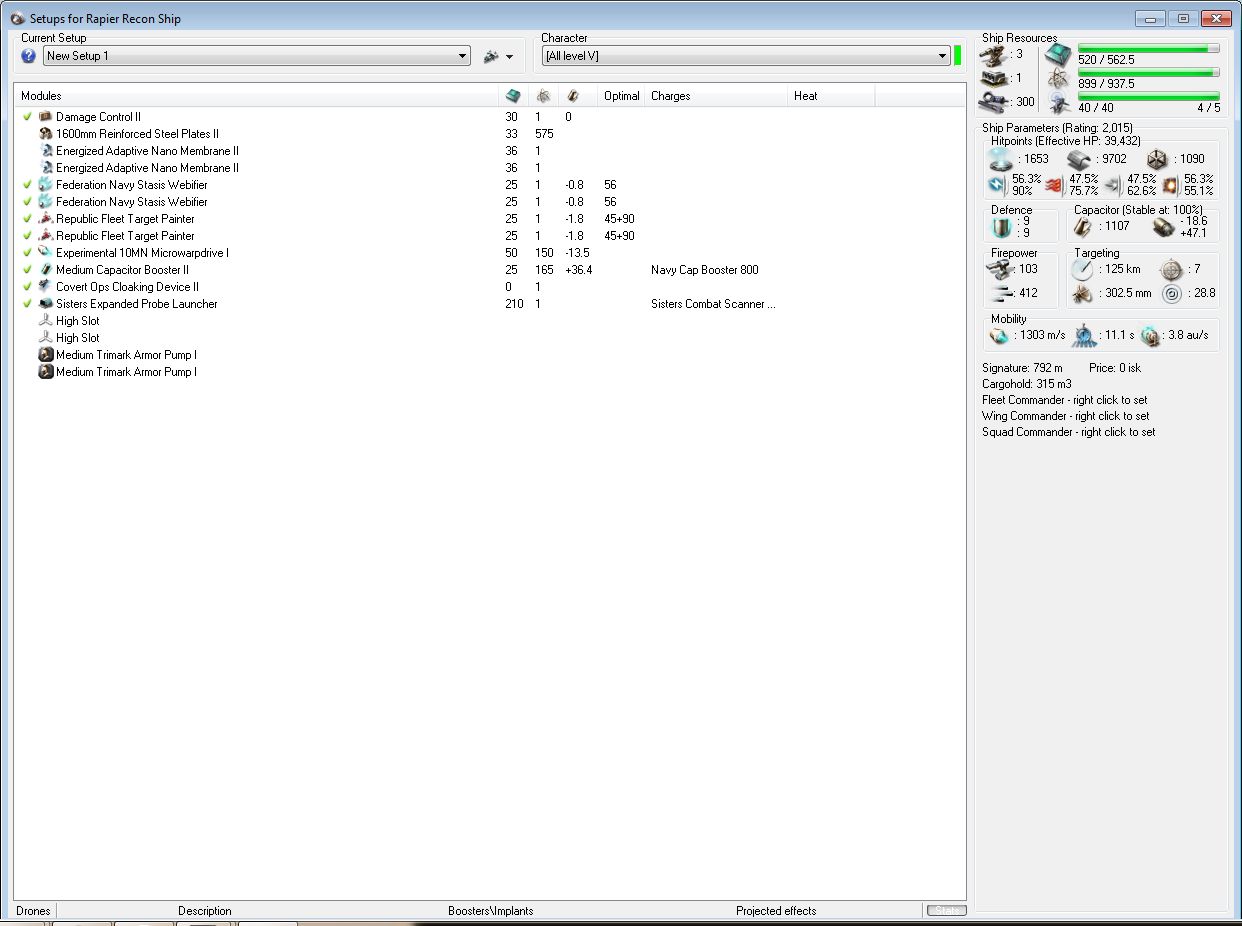Open the Current Setup dropdown

pyautogui.click(x=257, y=56)
